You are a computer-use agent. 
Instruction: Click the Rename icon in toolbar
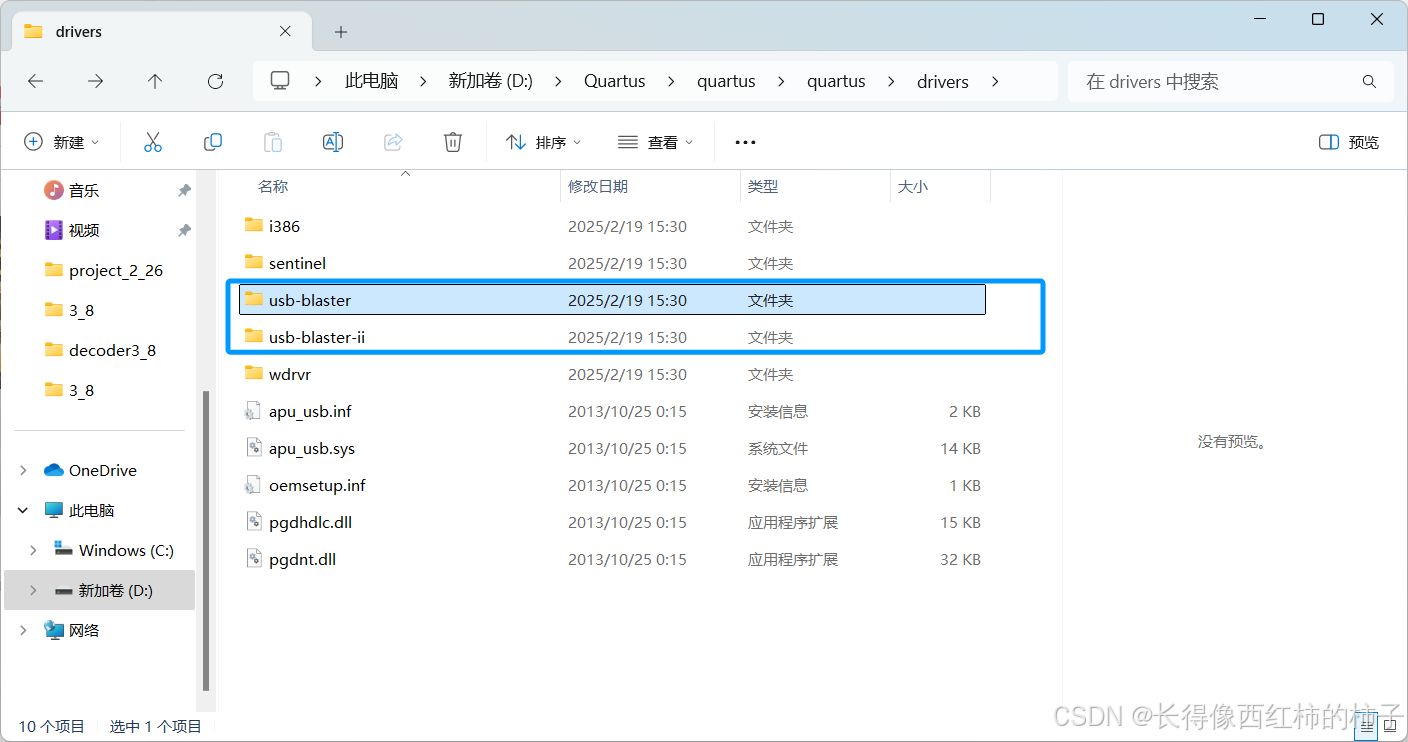coord(333,142)
